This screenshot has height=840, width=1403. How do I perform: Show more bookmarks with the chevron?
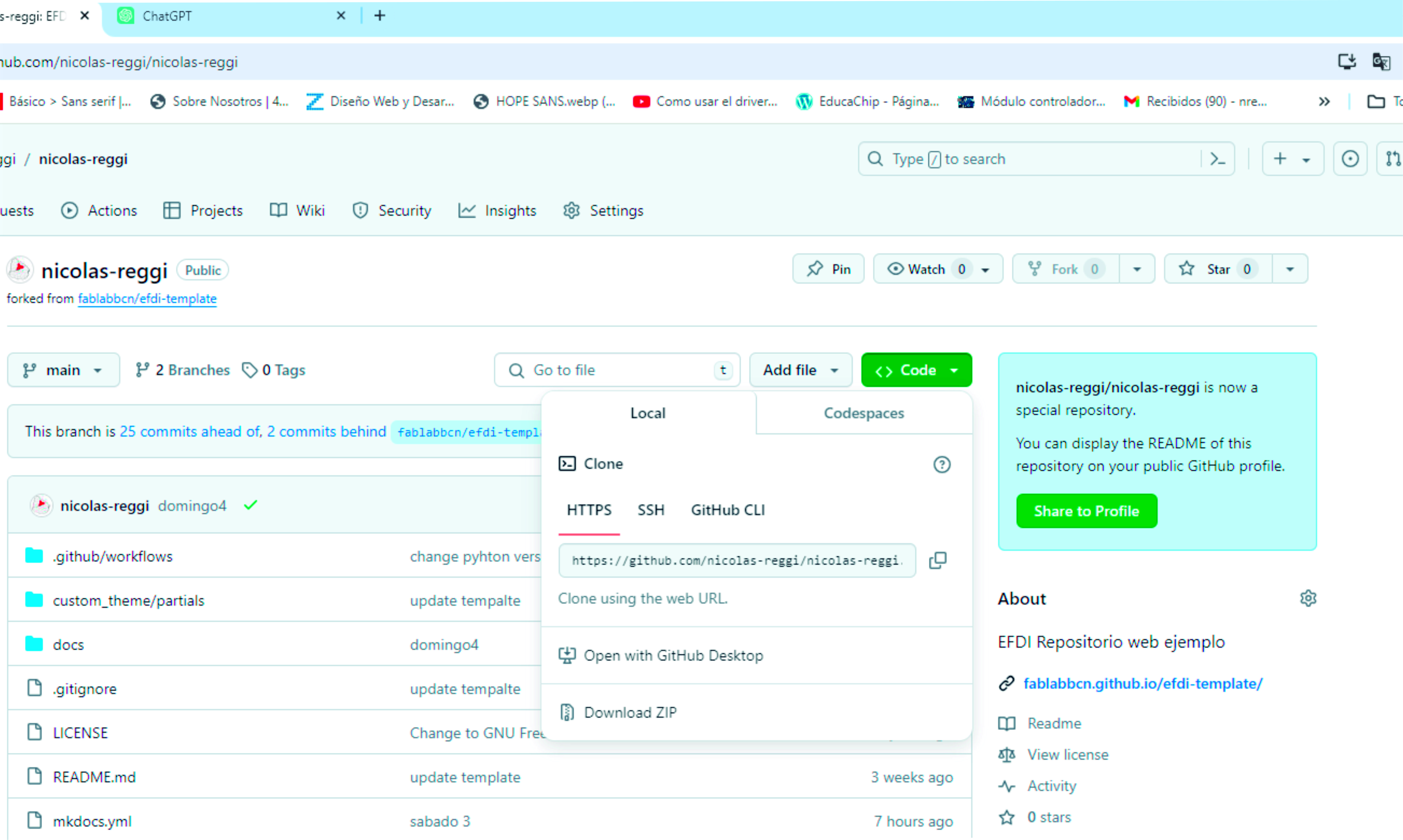(1324, 102)
